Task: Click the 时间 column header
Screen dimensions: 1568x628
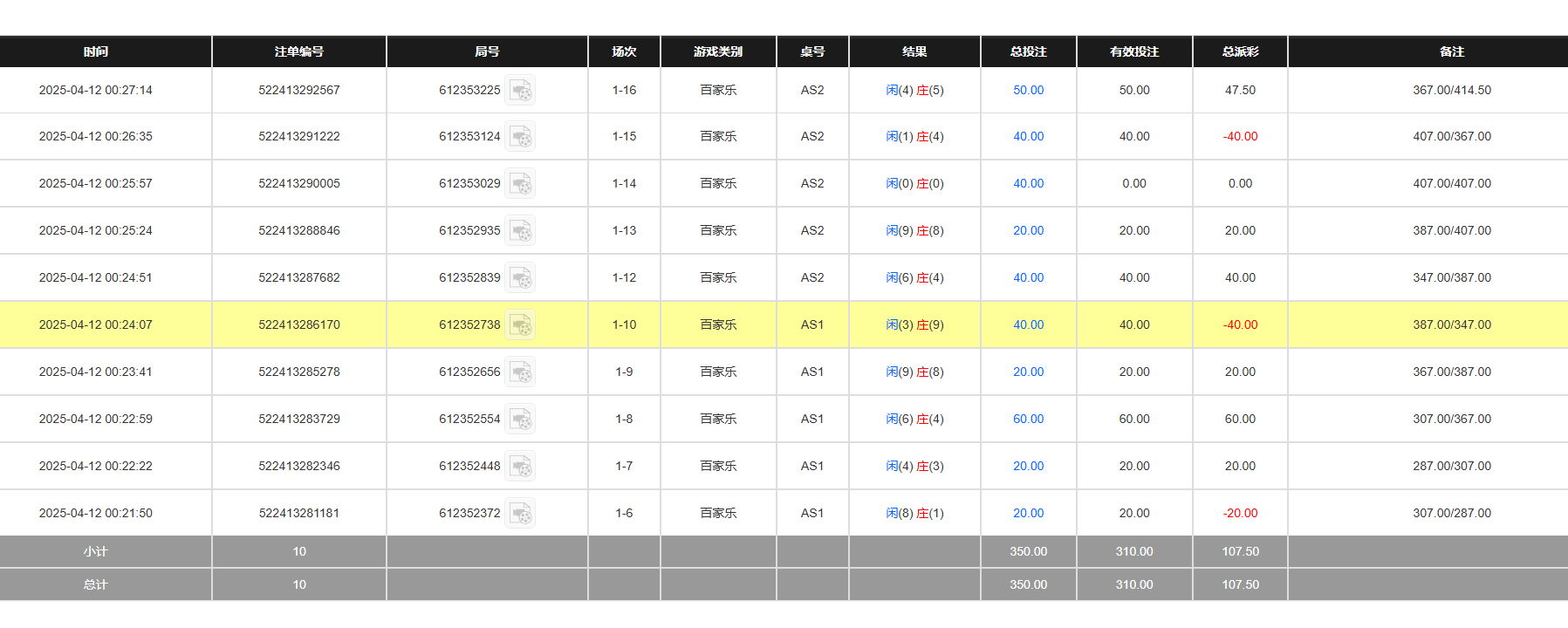Action: (x=96, y=51)
